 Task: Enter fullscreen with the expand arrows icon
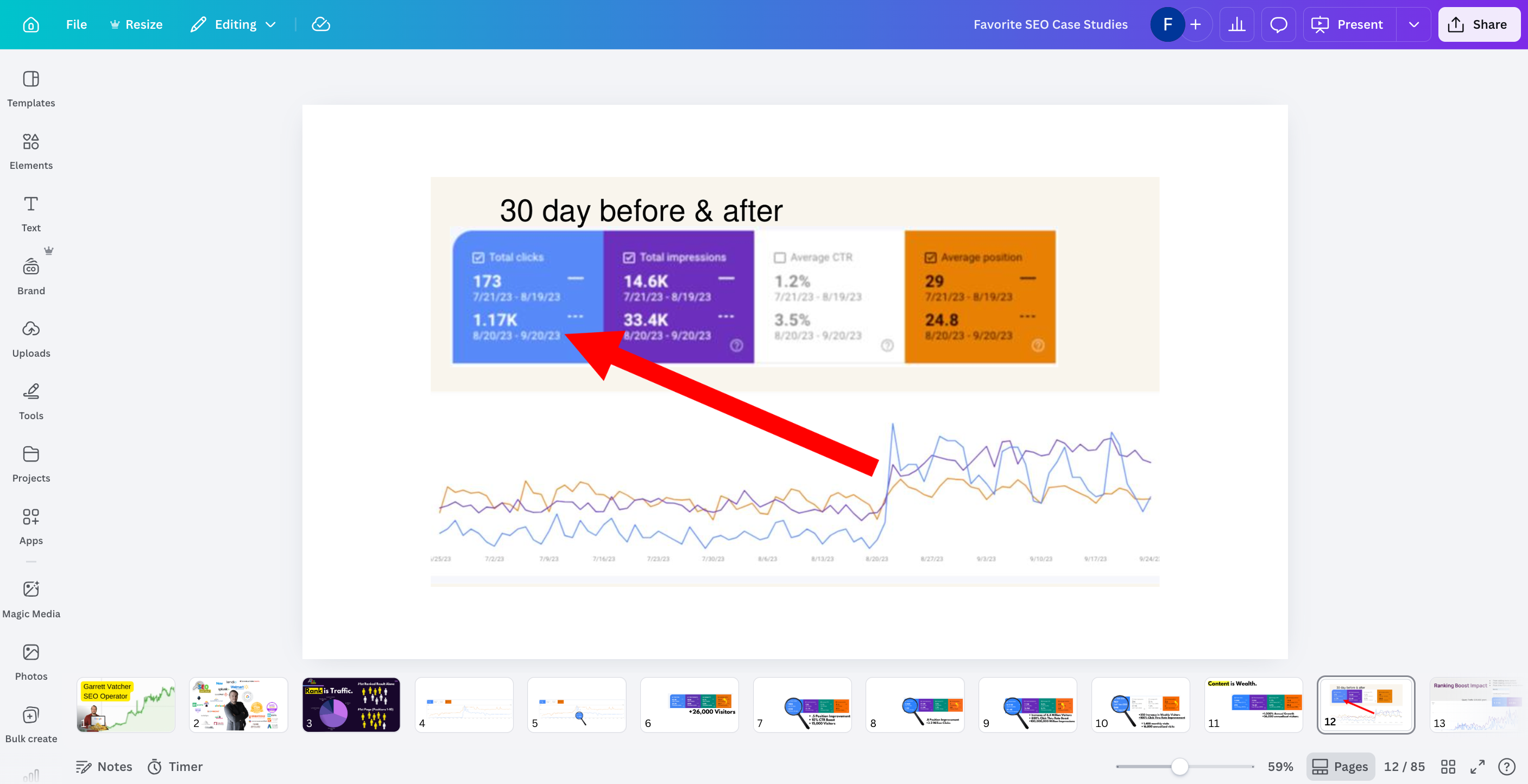tap(1477, 766)
